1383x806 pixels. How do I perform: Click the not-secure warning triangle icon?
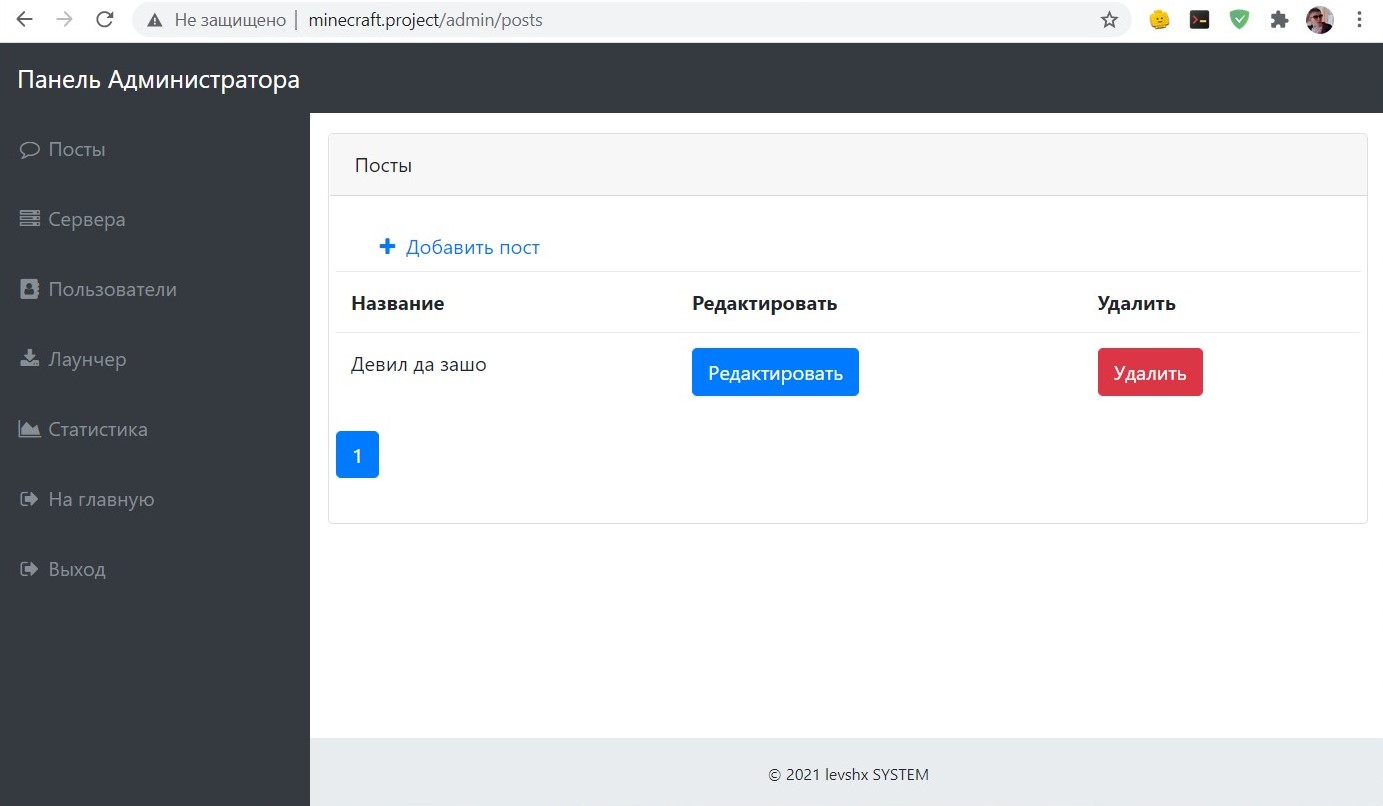pos(155,19)
